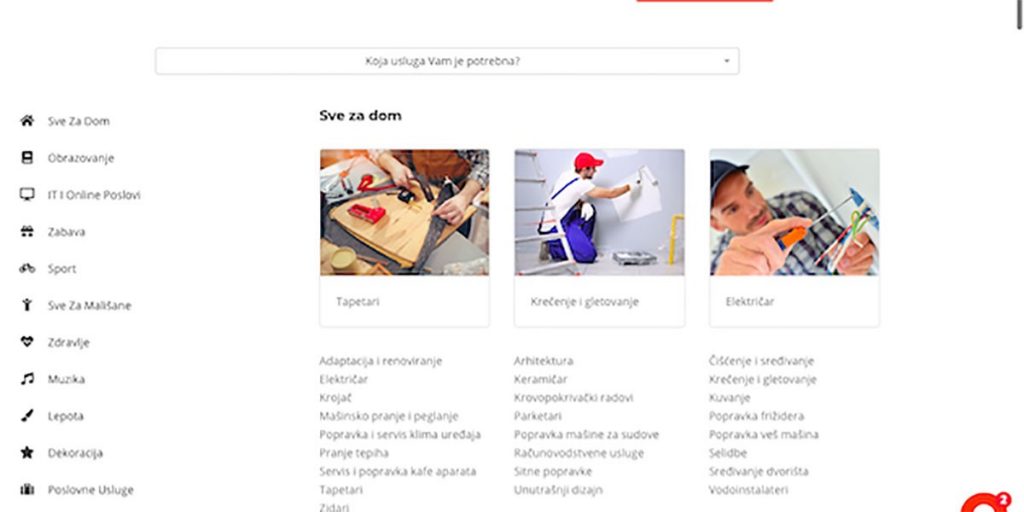
Task: Click the bicycle icon beside Sport
Action: tap(27, 268)
